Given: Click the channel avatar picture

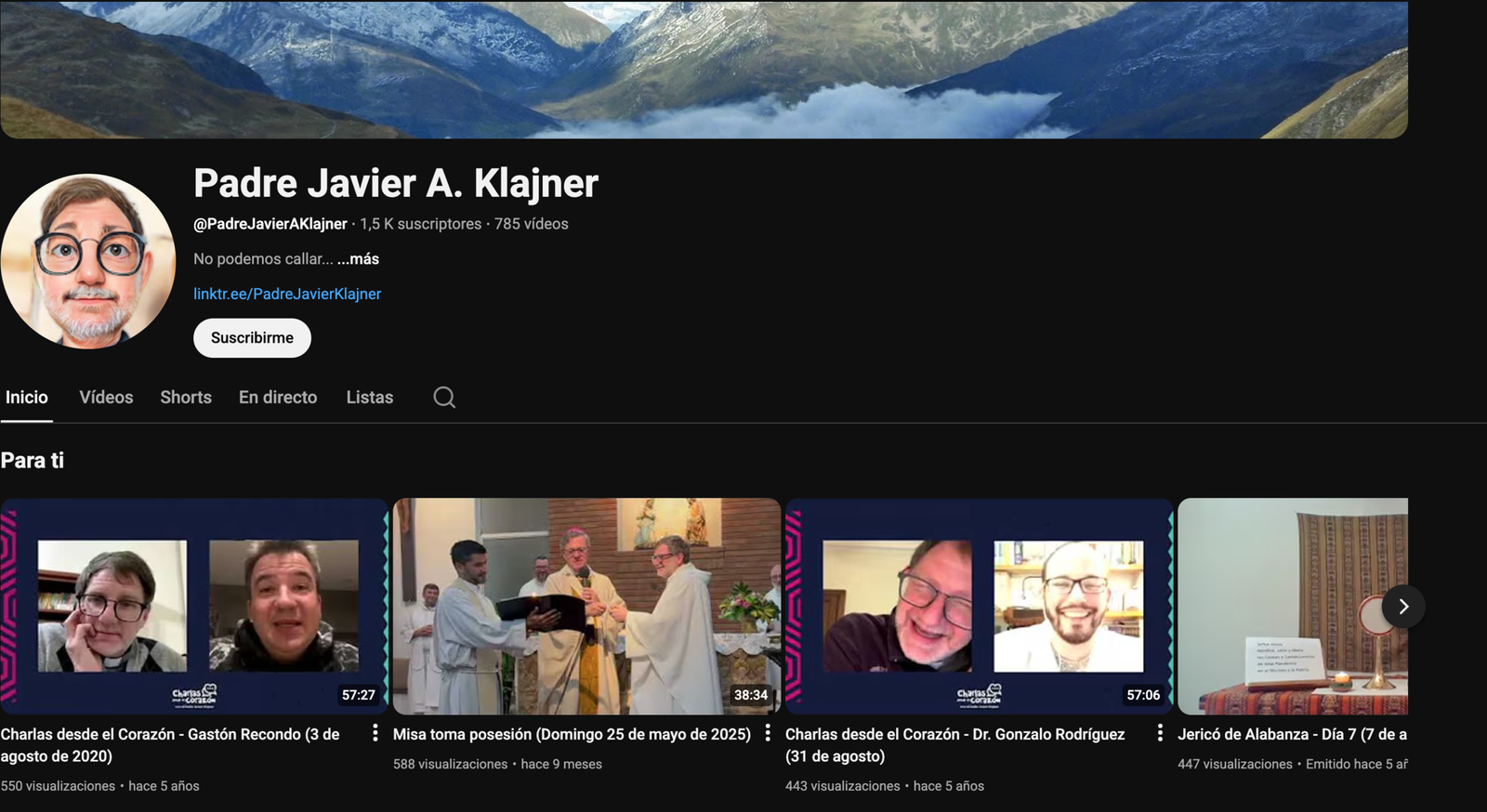Looking at the screenshot, I should [x=88, y=261].
